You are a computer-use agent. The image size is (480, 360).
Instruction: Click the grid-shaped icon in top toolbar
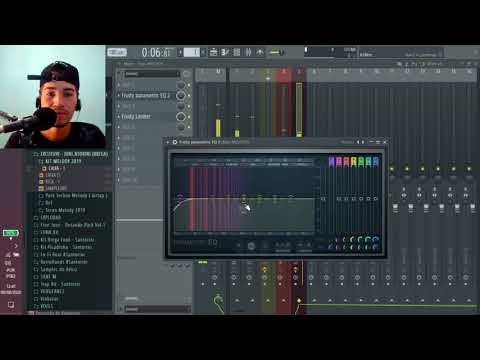(237, 52)
